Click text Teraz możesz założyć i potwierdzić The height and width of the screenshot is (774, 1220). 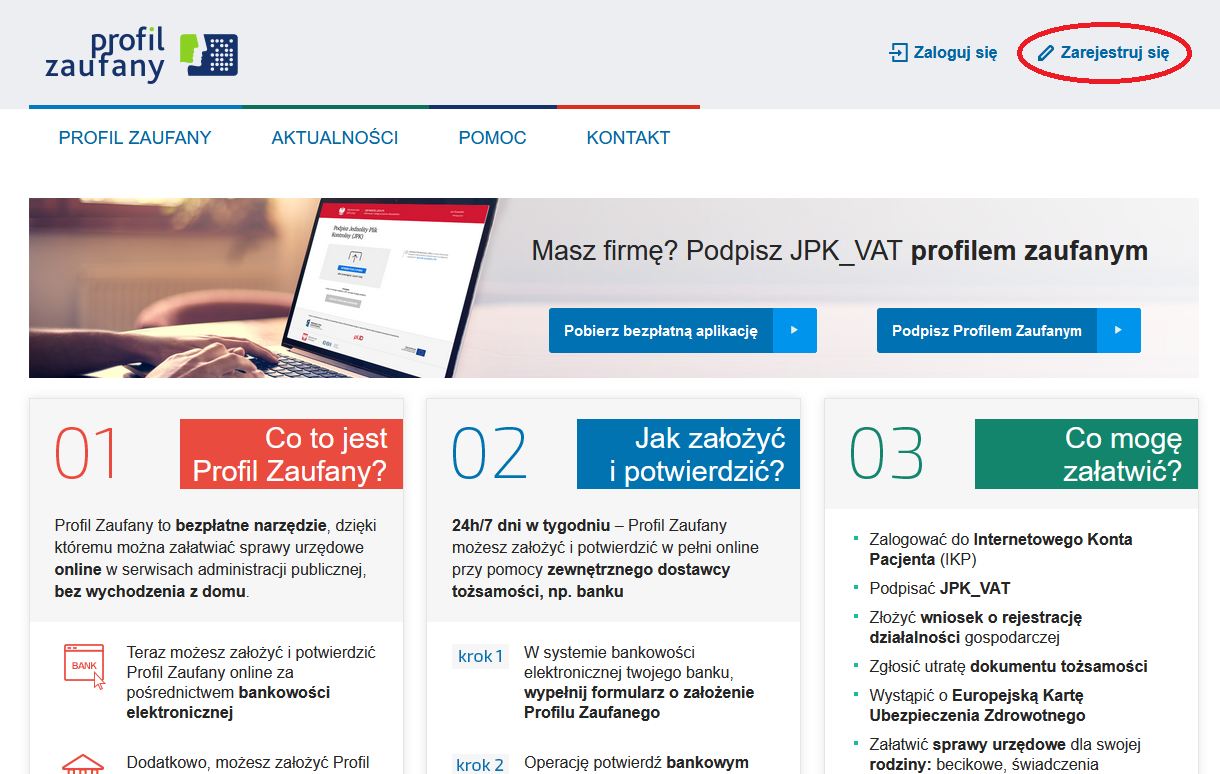coord(251,682)
